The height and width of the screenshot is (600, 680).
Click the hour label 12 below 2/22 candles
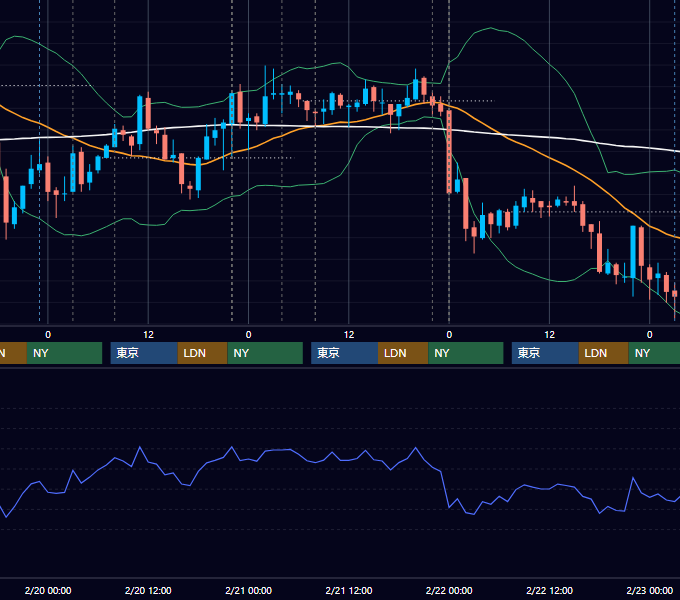tap(549, 334)
